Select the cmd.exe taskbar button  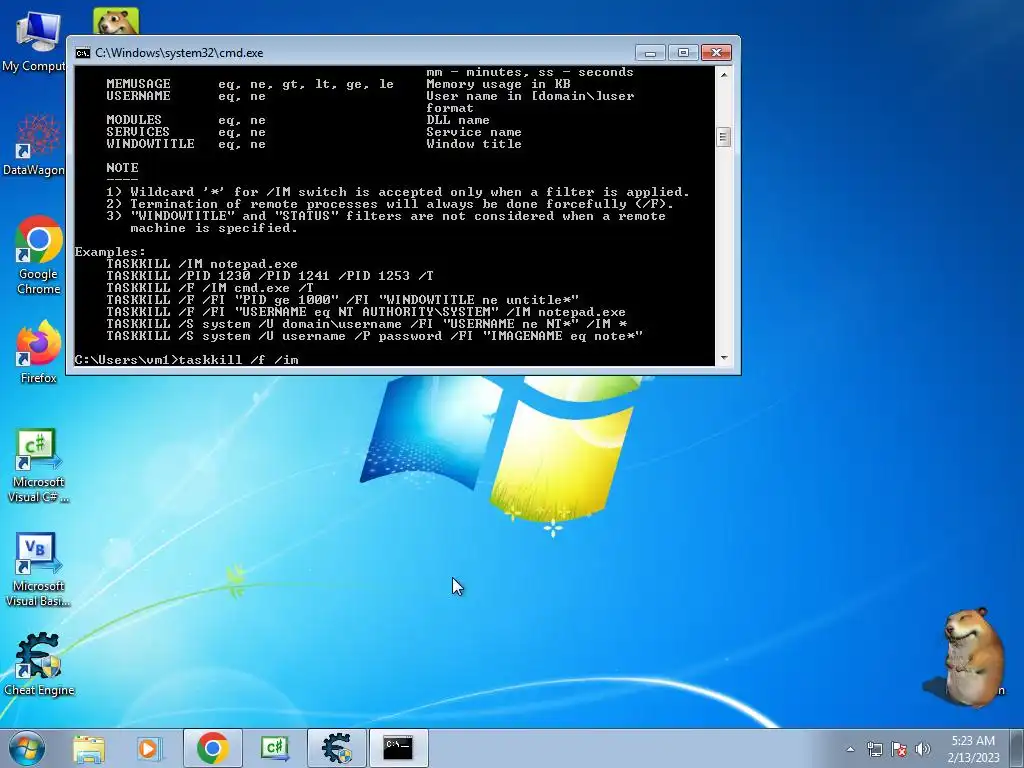click(398, 748)
